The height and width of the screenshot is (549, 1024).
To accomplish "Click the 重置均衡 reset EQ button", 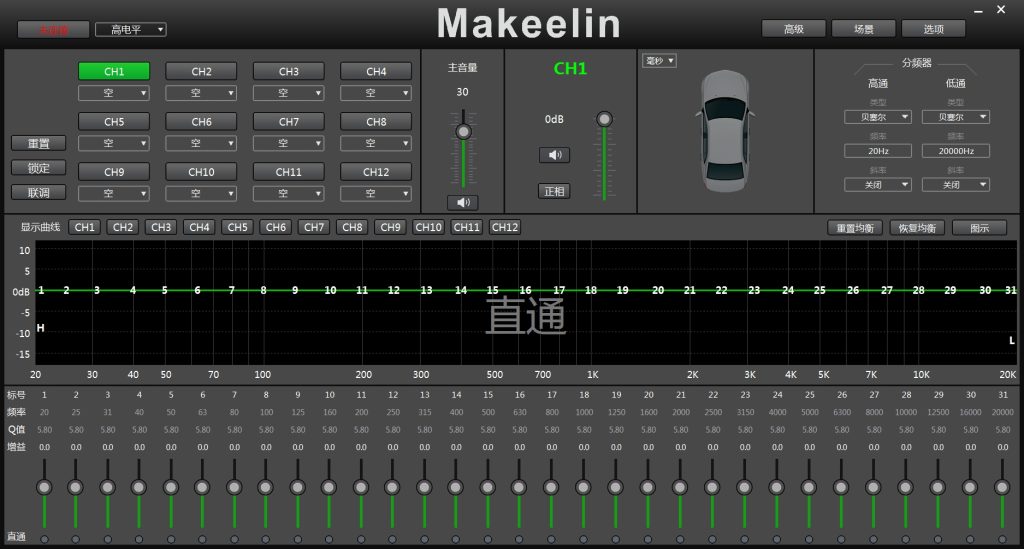I will click(855, 228).
